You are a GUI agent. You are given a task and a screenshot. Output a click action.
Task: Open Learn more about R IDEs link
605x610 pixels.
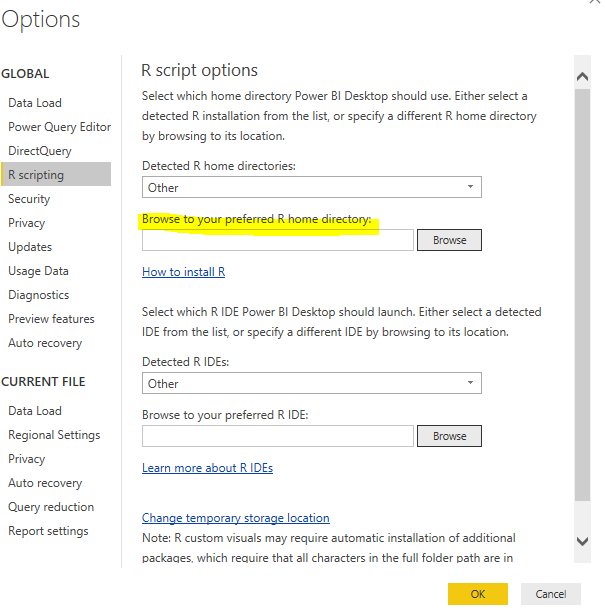tap(207, 468)
